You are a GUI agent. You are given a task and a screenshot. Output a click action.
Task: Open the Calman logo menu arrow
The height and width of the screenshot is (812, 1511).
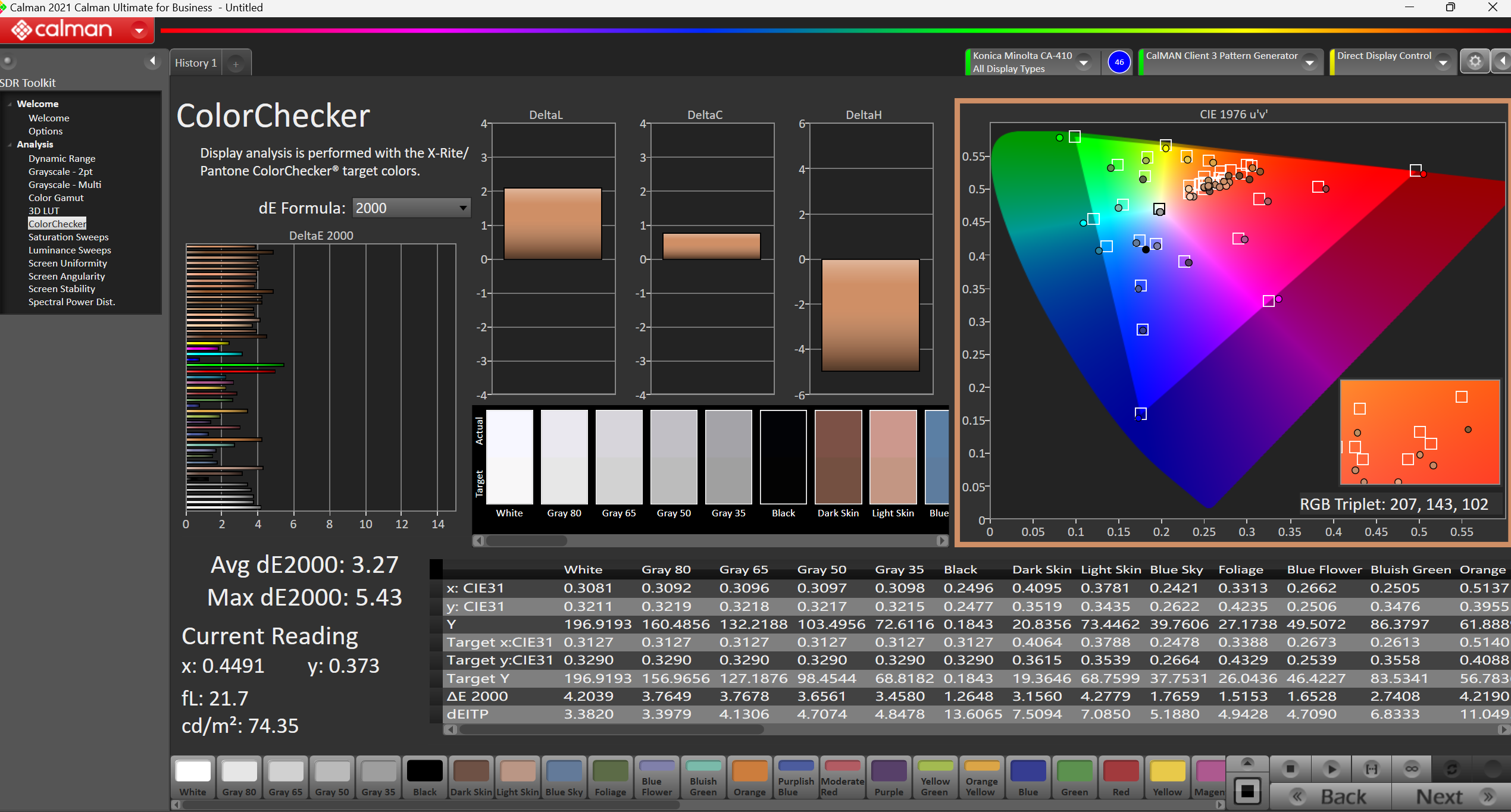coord(139,30)
